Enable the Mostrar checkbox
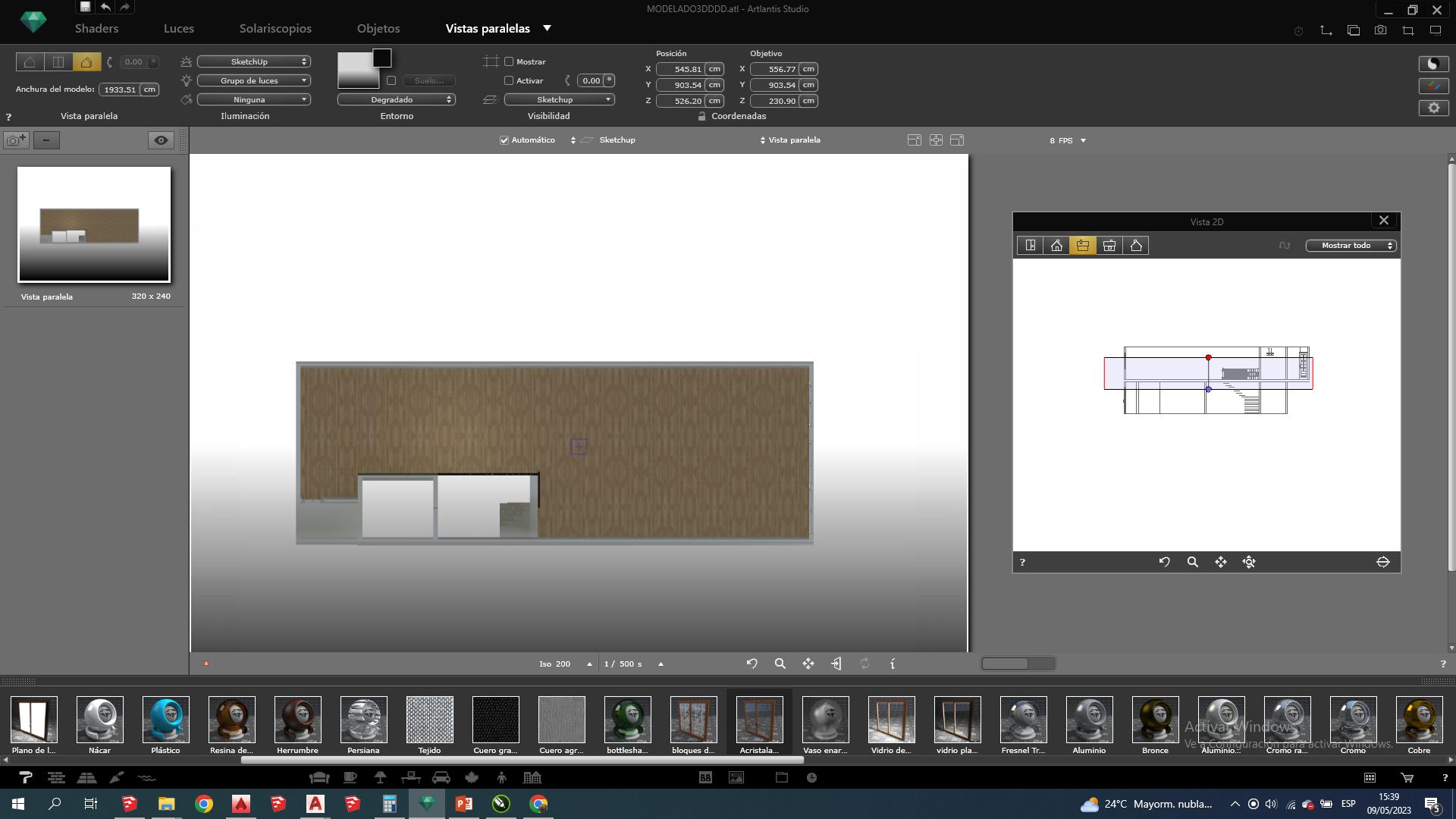The image size is (1456, 819). [509, 61]
